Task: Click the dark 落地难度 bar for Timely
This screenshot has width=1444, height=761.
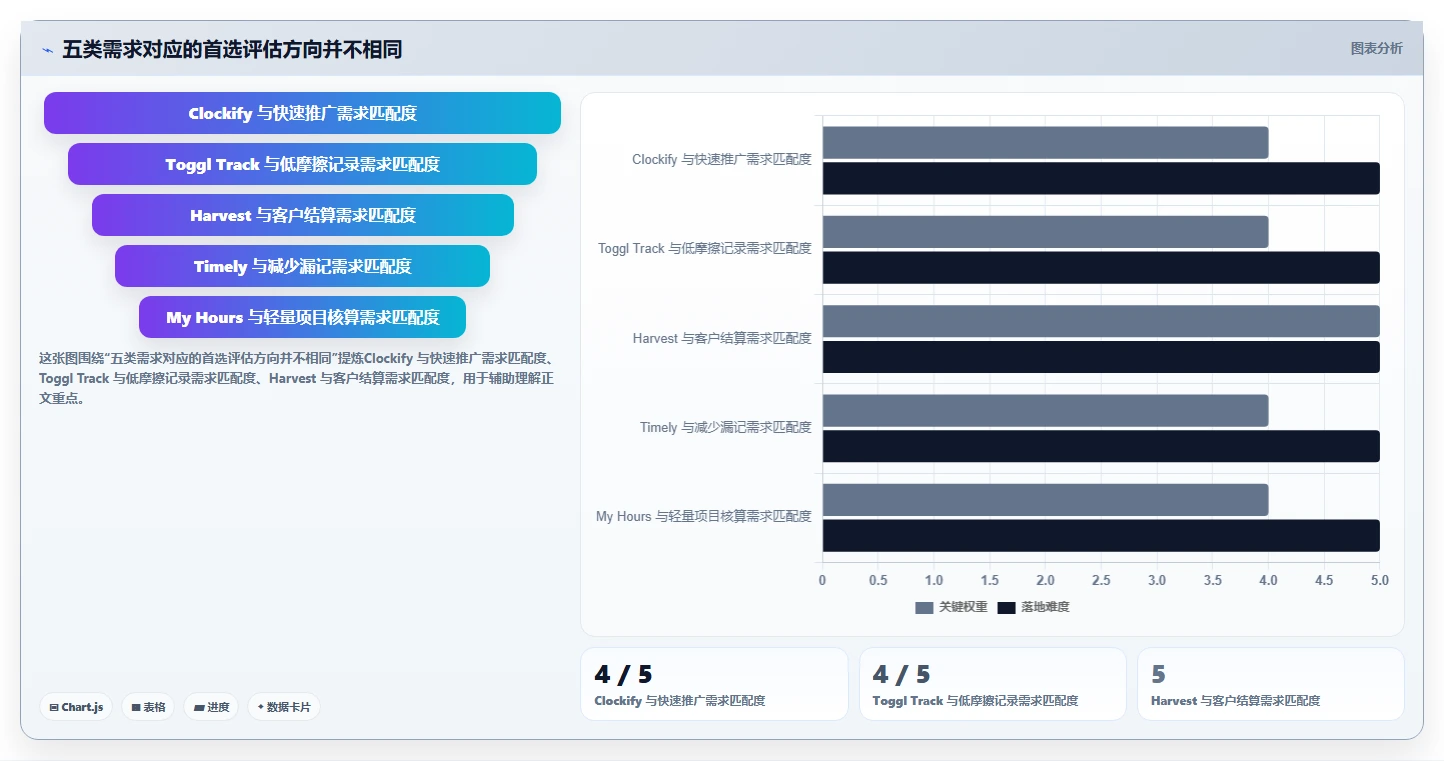Action: click(x=1101, y=446)
